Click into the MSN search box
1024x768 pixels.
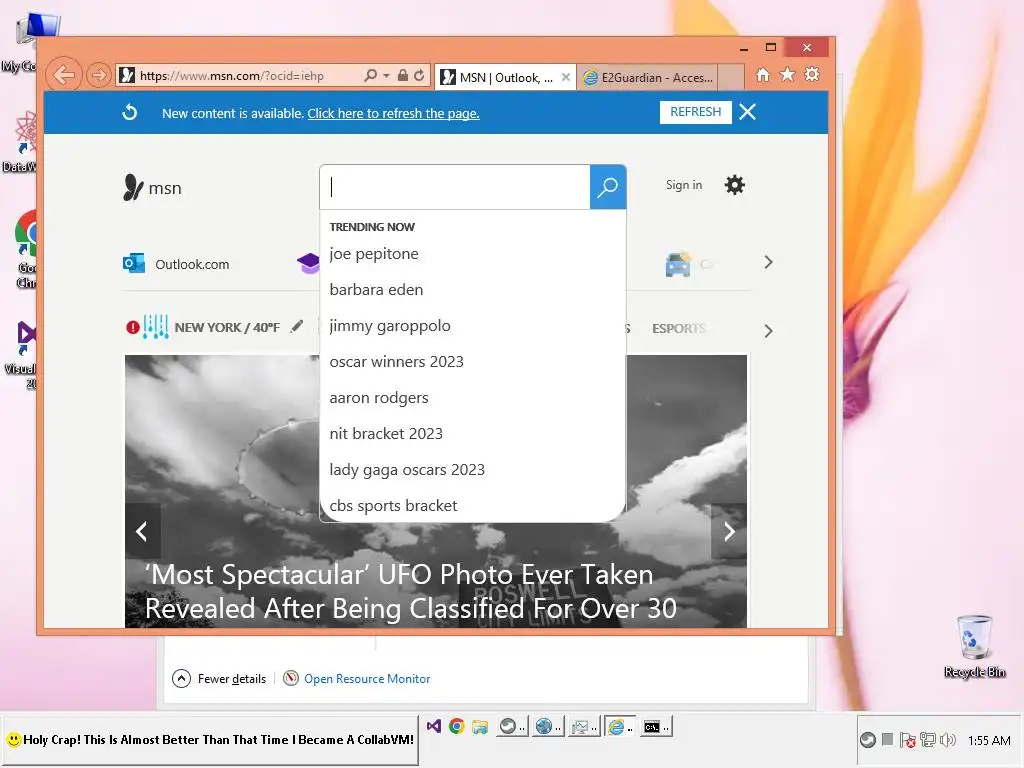455,187
